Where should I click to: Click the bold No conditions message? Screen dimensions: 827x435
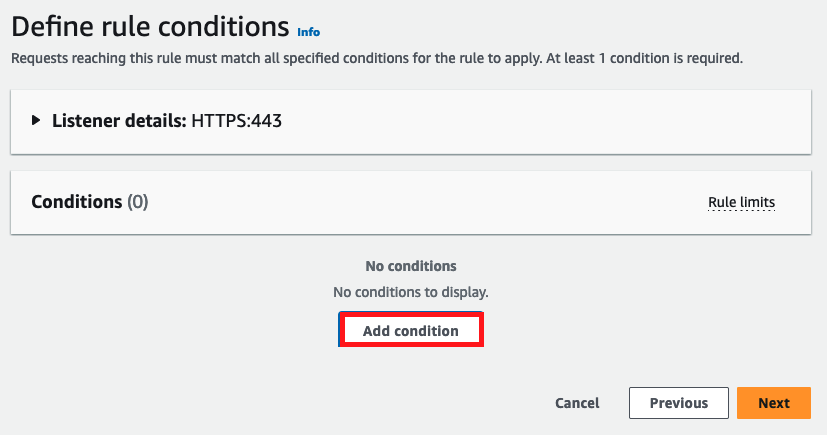click(x=411, y=266)
